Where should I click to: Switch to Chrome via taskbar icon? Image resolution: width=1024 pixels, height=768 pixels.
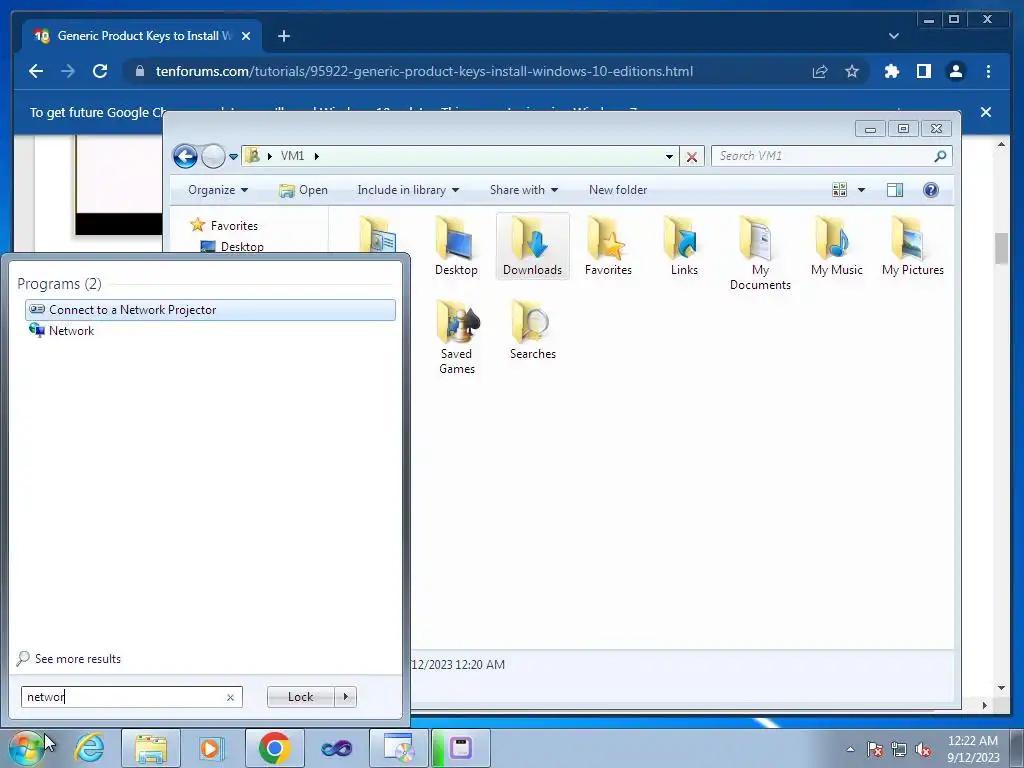[x=274, y=748]
